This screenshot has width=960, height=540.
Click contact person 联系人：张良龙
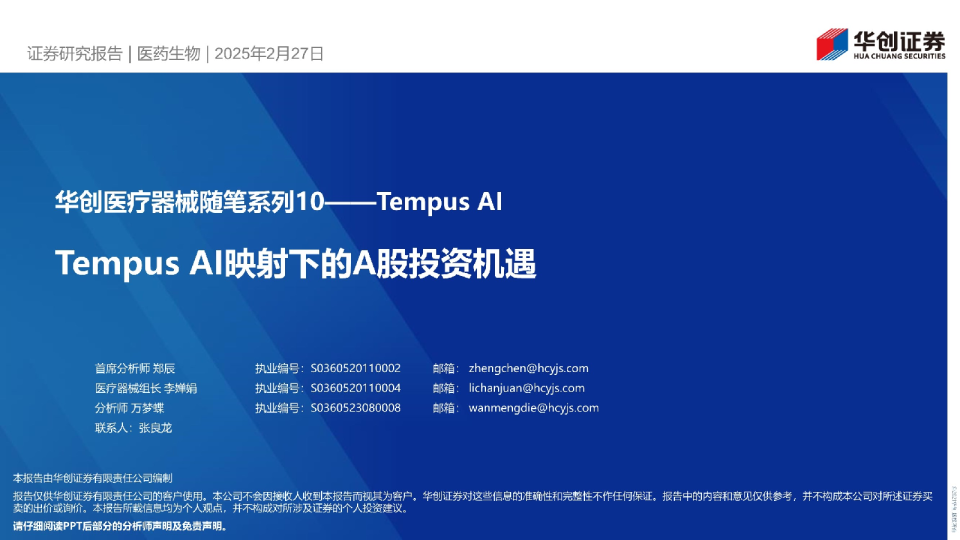133,428
